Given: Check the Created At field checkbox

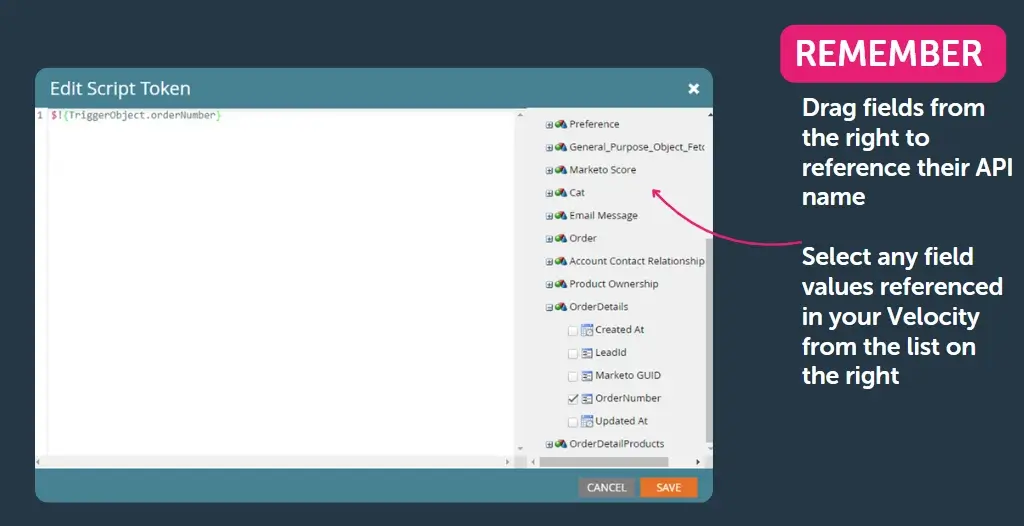Looking at the screenshot, I should [x=573, y=331].
